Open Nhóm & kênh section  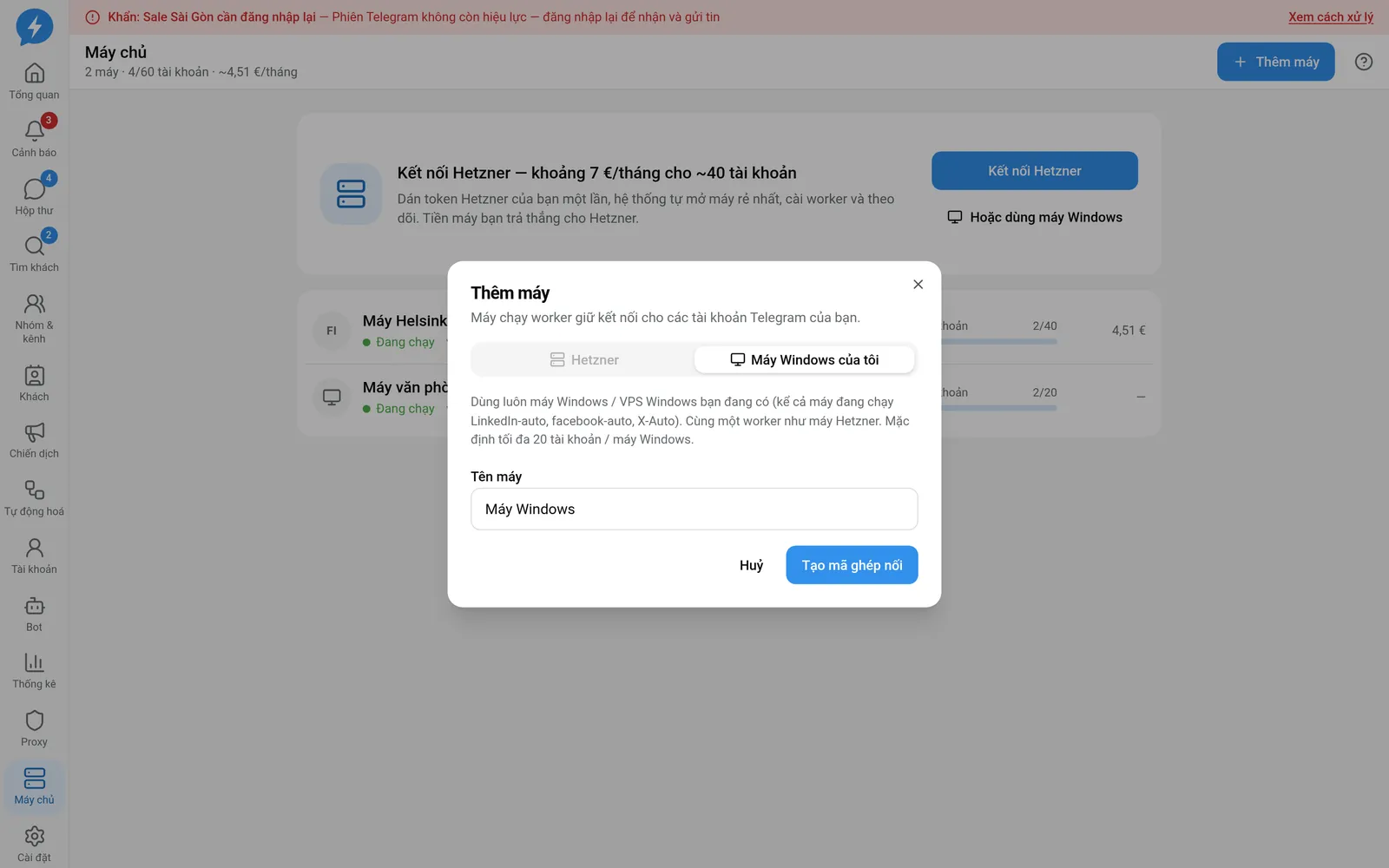tap(34, 319)
